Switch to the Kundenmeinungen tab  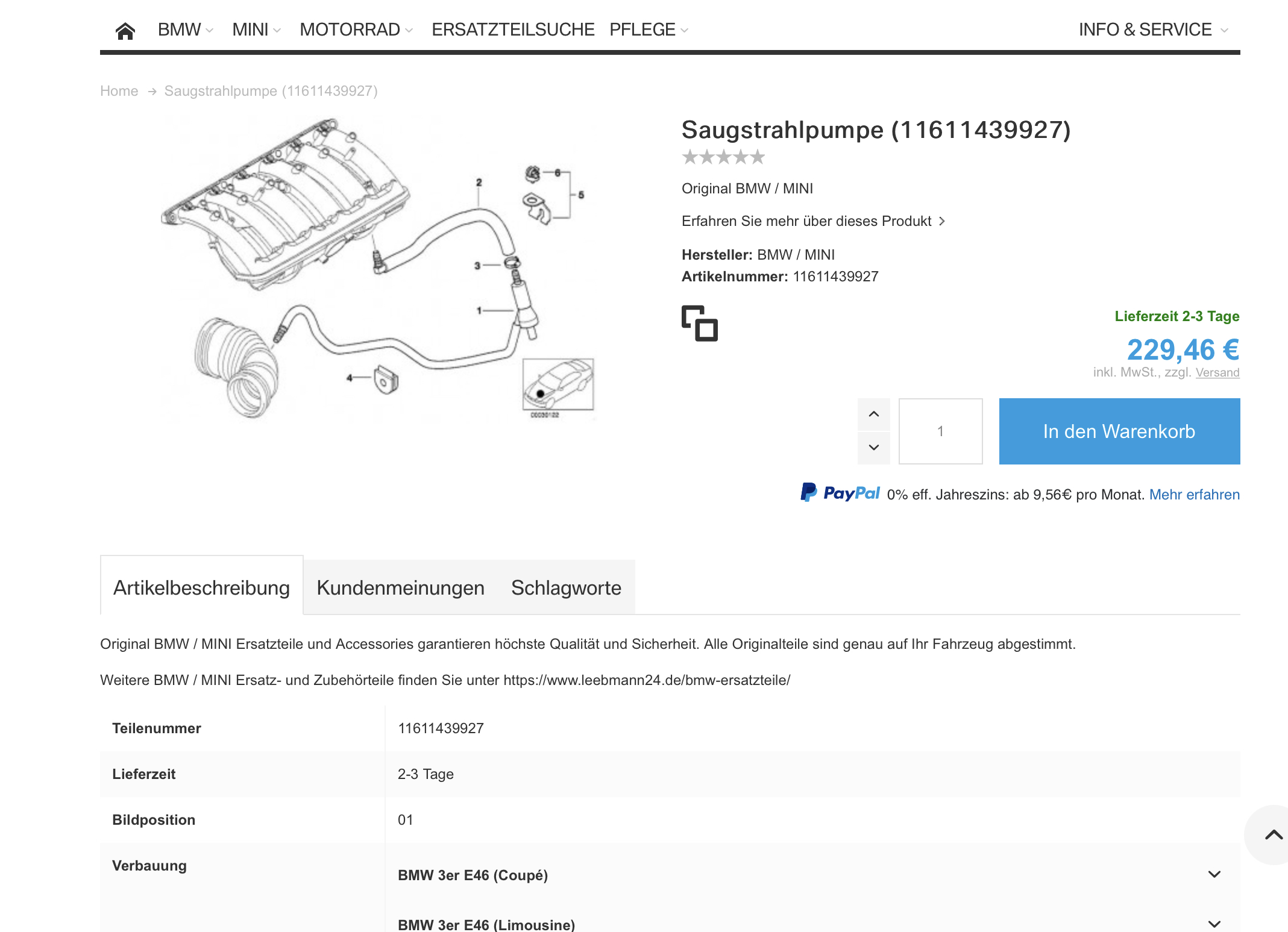tap(401, 587)
